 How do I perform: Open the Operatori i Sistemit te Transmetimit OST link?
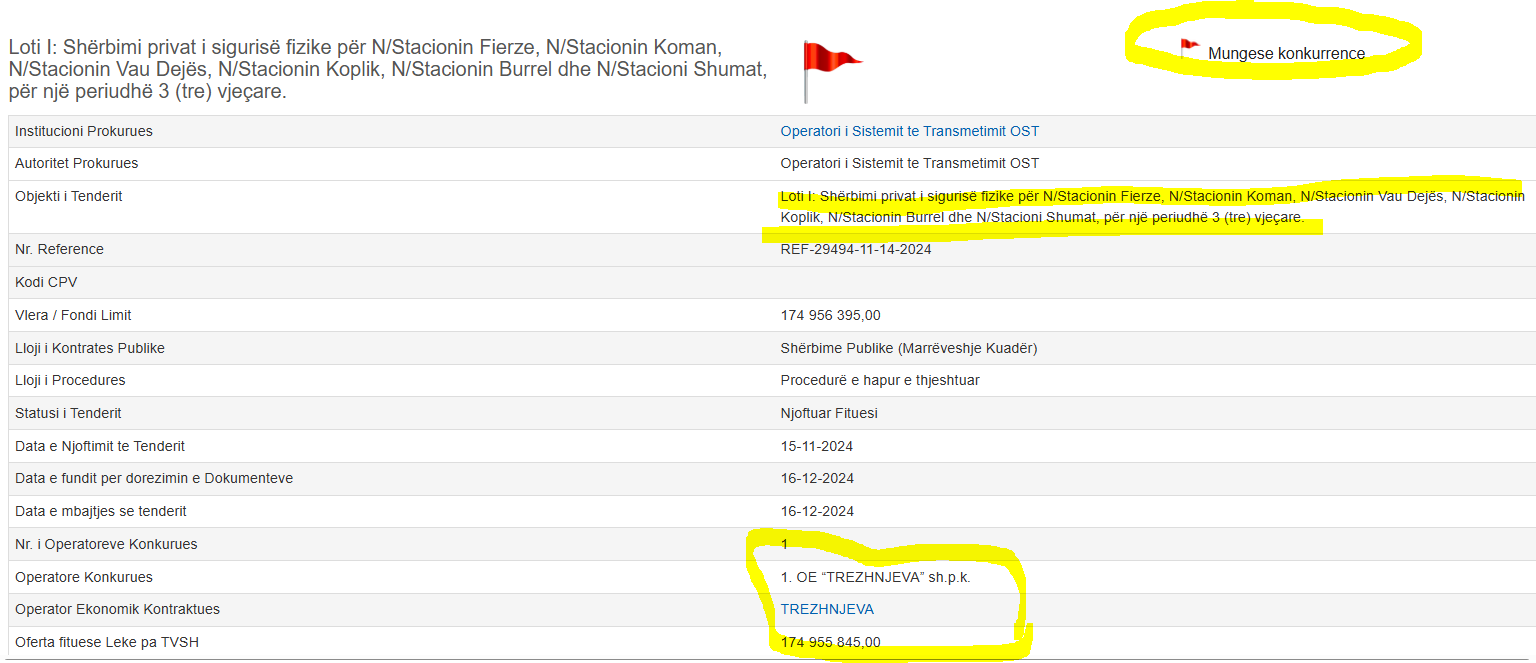point(909,131)
